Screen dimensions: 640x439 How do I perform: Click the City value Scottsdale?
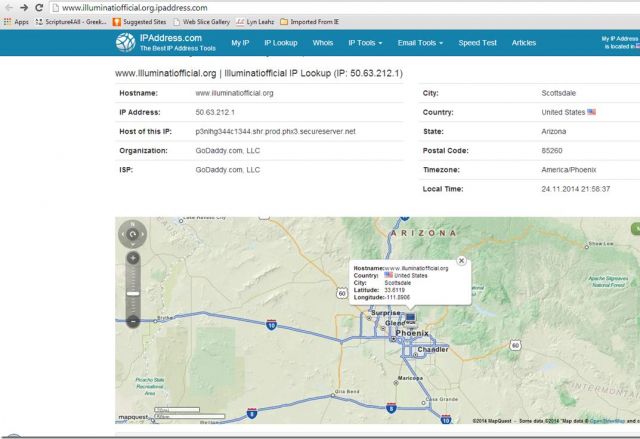tap(558, 93)
